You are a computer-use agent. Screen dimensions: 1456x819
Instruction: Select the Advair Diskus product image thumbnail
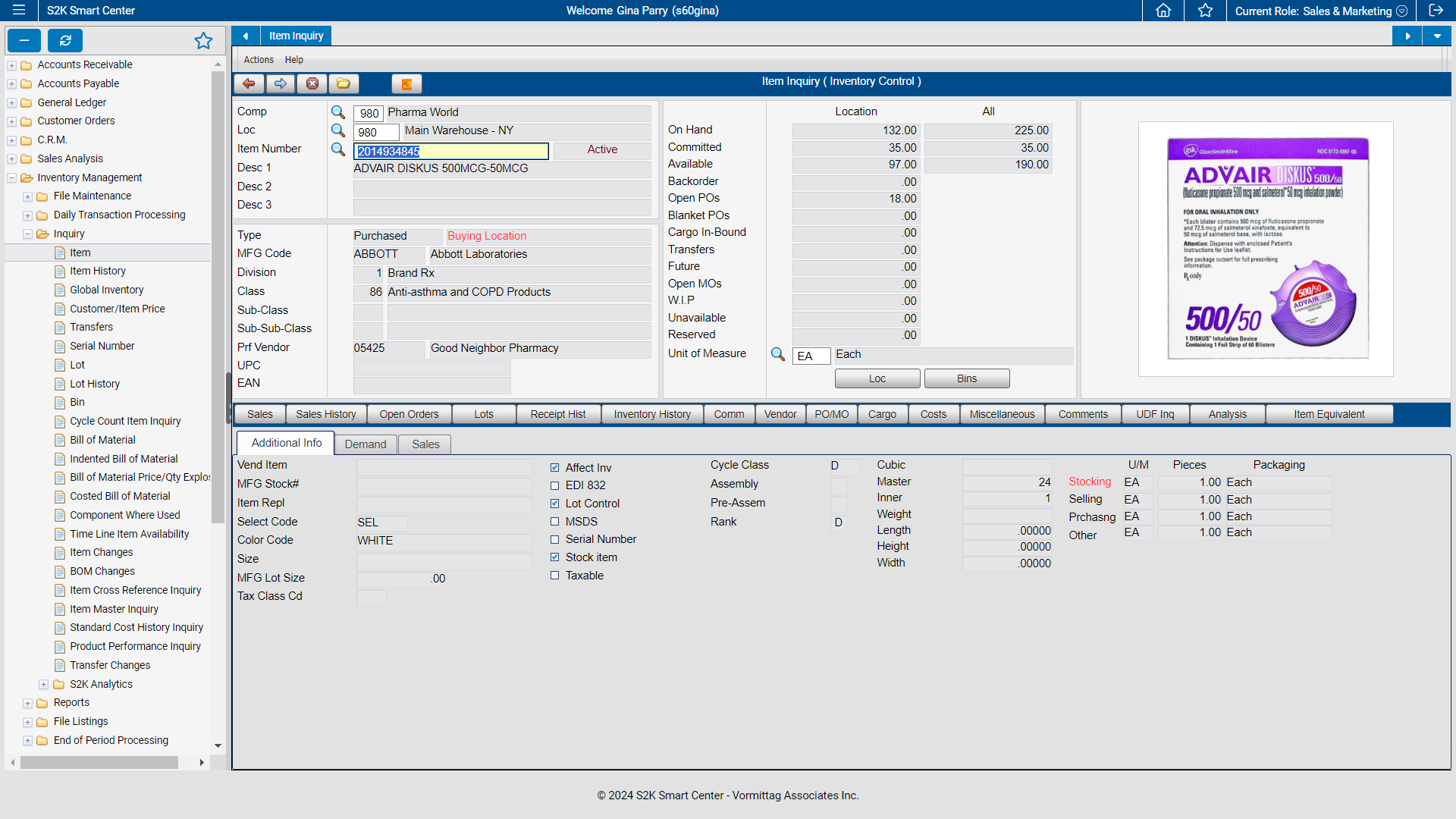click(x=1265, y=248)
